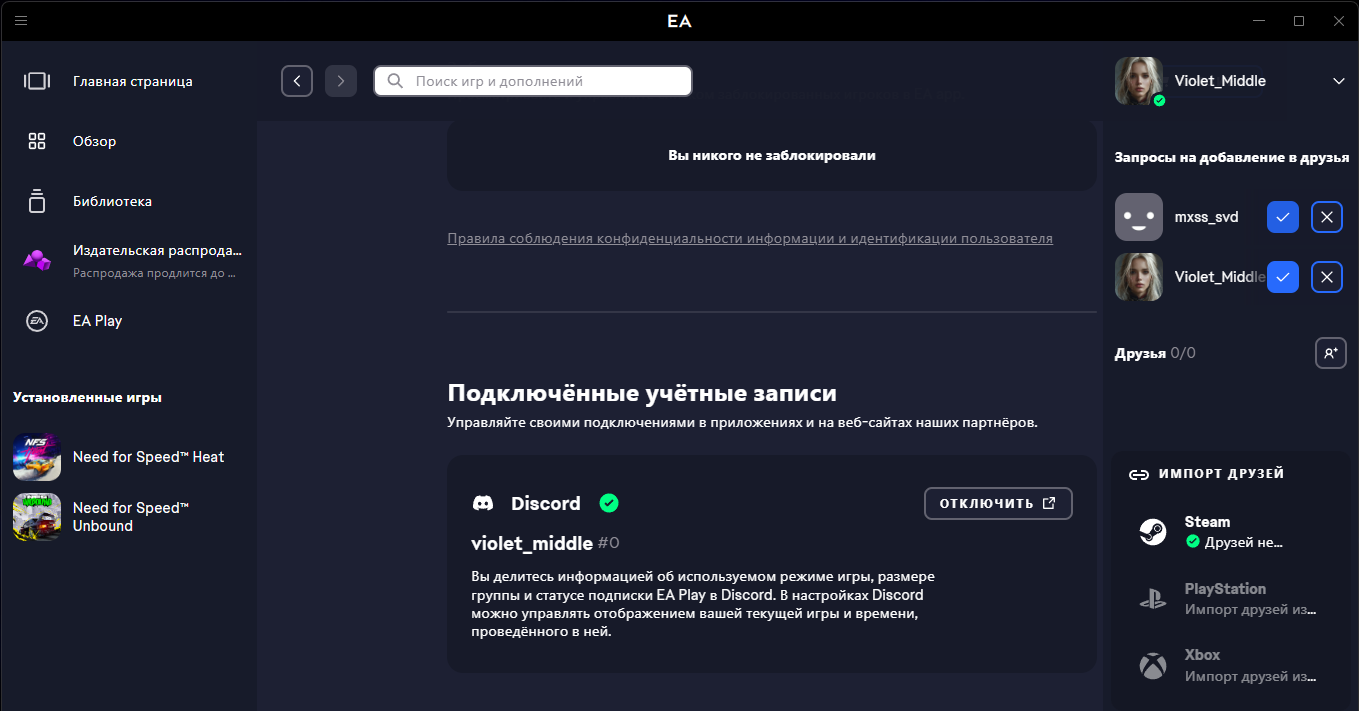
Task: Open the hamburger menu icon
Action: [x=21, y=20]
